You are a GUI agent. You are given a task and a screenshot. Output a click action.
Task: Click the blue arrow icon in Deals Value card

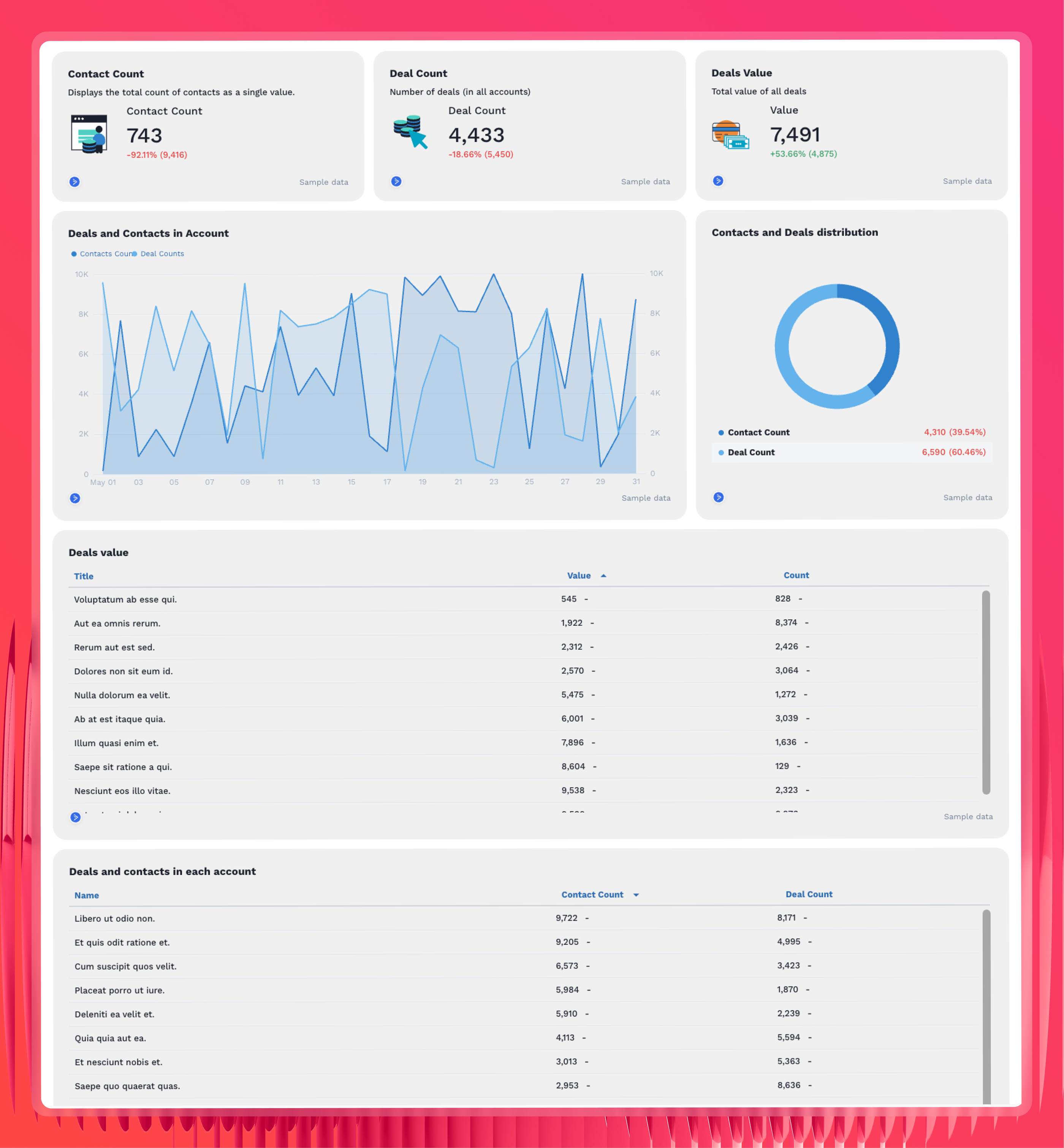tap(718, 181)
